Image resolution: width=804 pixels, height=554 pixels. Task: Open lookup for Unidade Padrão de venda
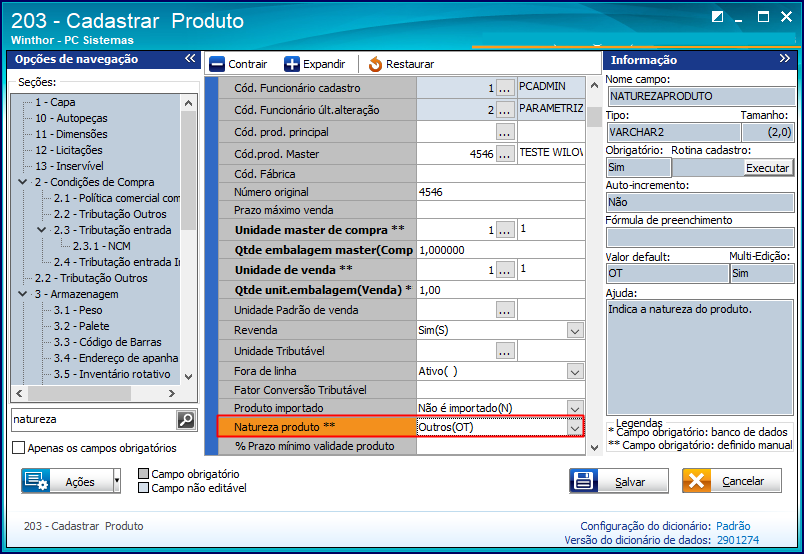(x=505, y=310)
